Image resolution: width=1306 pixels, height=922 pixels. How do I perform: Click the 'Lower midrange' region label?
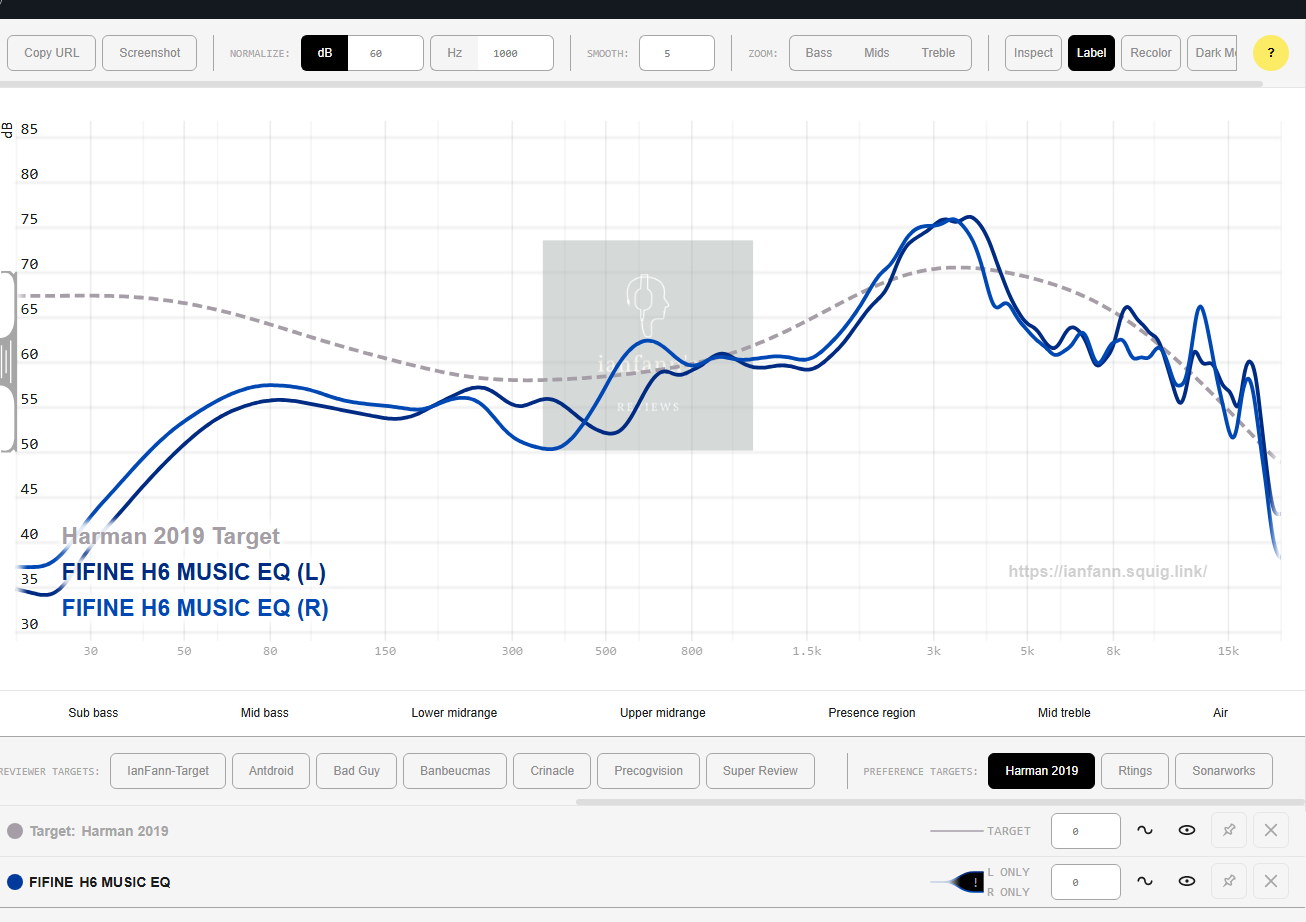tap(454, 713)
